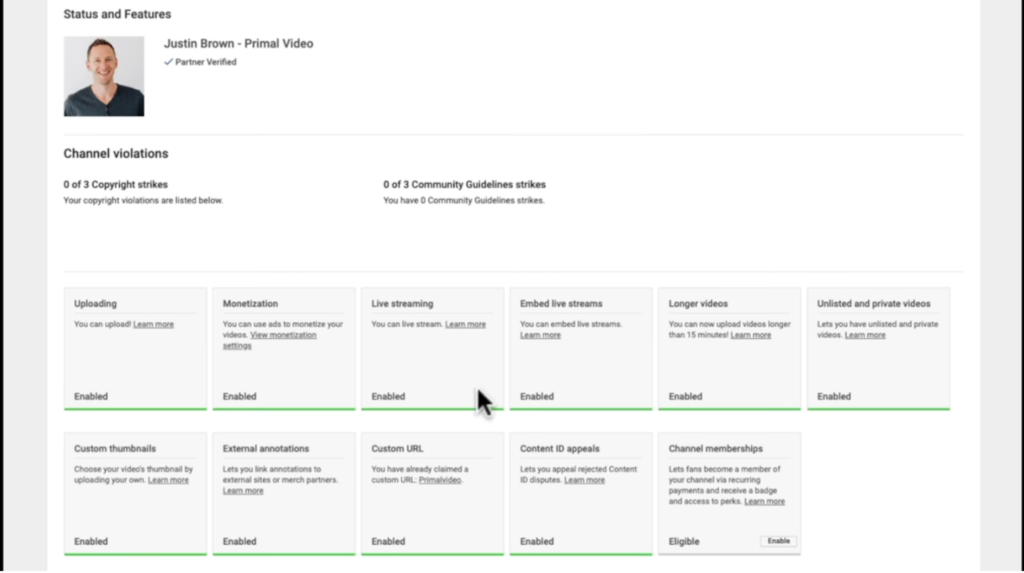
Task: Click the Enable button for Channel memberships
Action: 778,541
